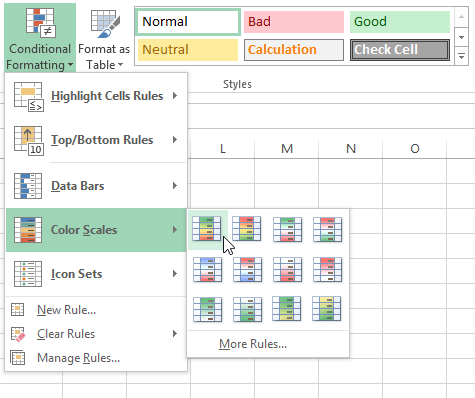Viewport: 475px width, 398px height.
Task: Open Clear Rules submenu
Action: [x=96, y=334]
